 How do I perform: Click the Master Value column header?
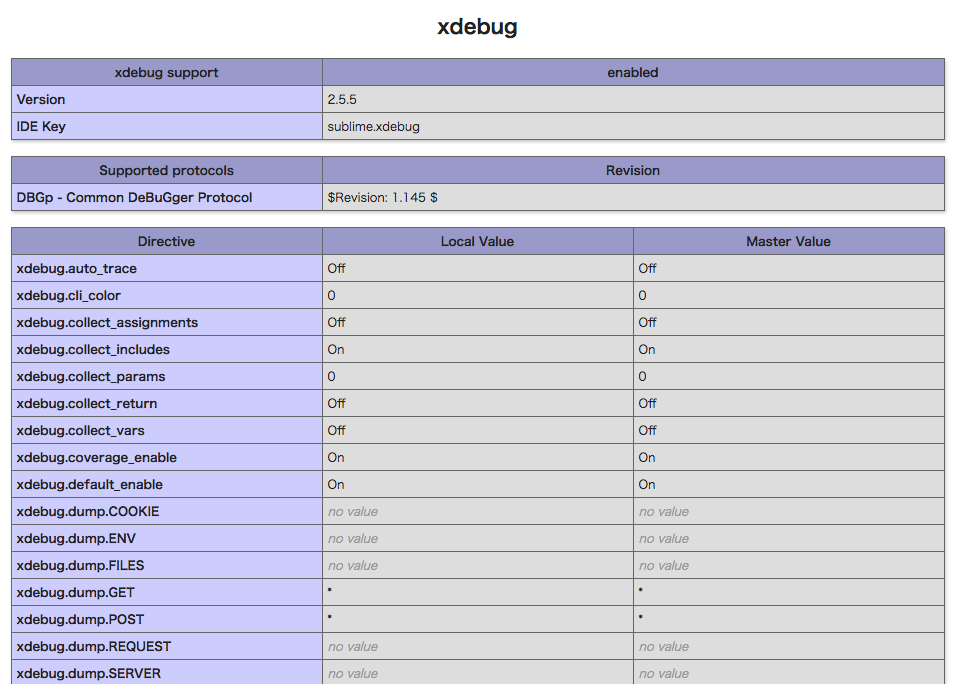[788, 241]
